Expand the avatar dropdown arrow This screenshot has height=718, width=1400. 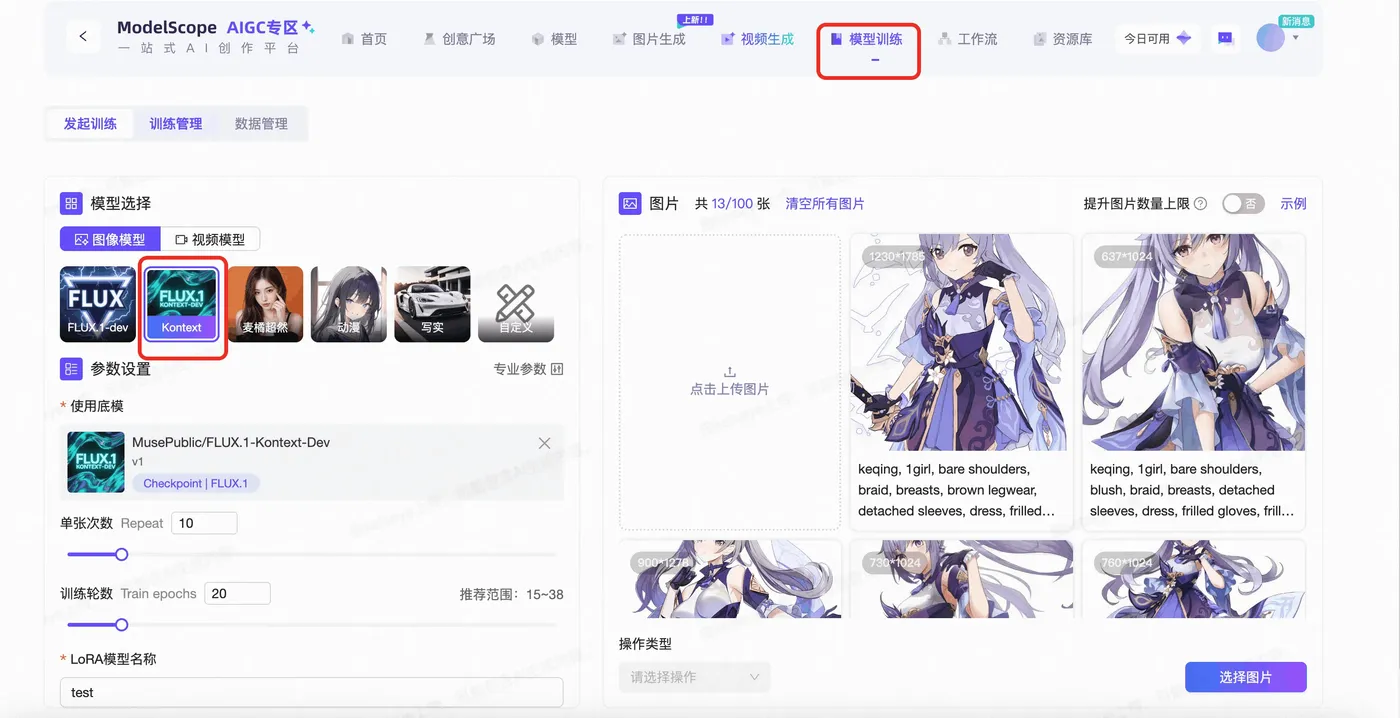click(x=1296, y=38)
